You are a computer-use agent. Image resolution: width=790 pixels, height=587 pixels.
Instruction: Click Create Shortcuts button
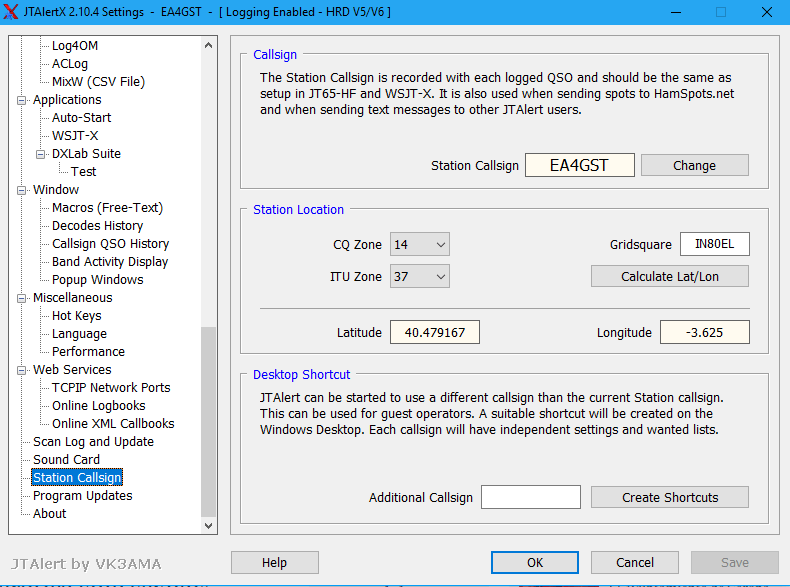tap(670, 498)
